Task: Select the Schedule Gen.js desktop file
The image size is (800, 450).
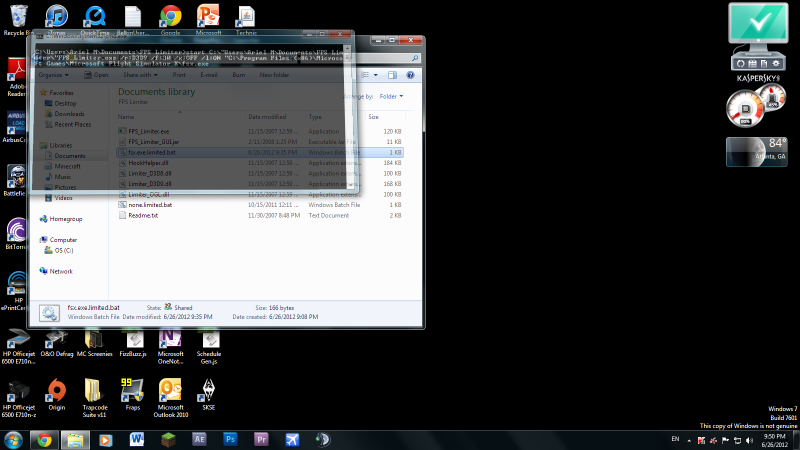Action: click(209, 347)
